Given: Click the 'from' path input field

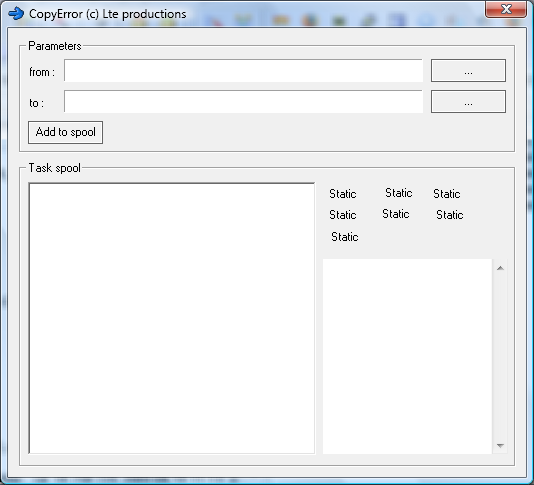Looking at the screenshot, I should click(x=243, y=71).
